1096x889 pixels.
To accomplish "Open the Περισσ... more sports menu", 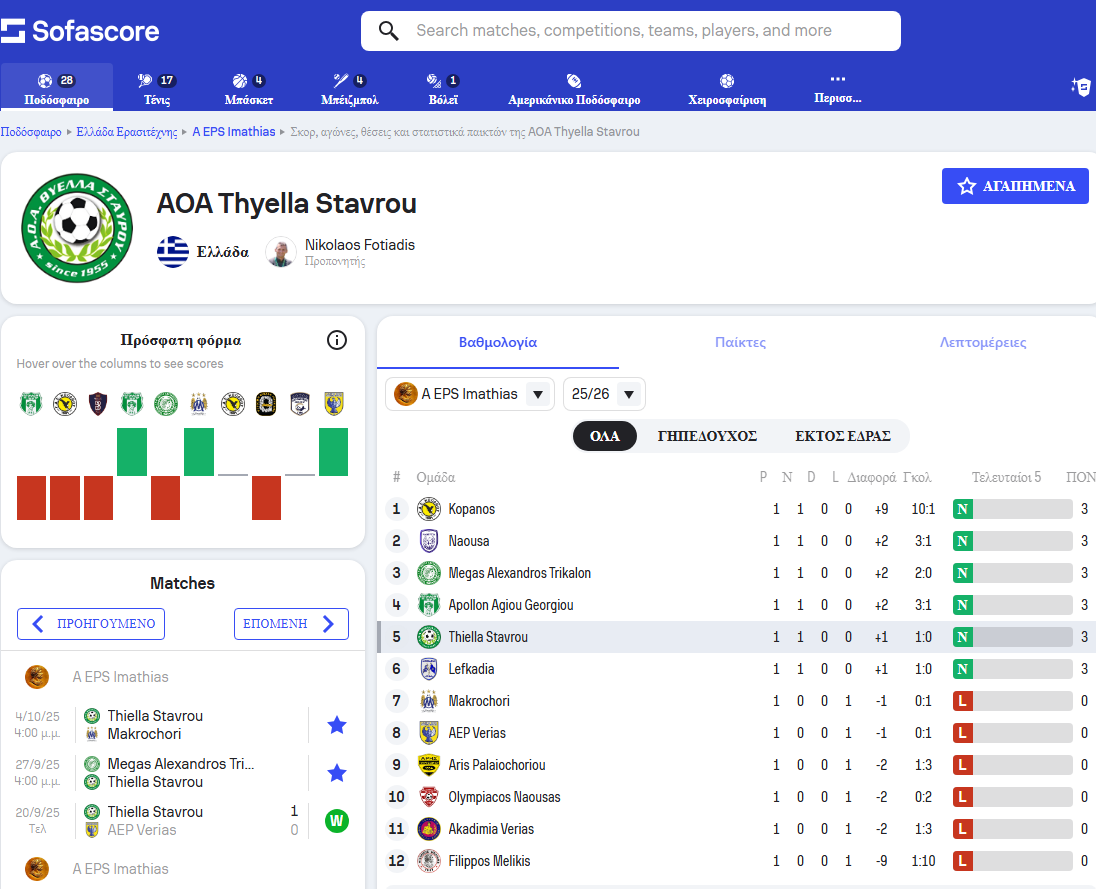I will [837, 89].
